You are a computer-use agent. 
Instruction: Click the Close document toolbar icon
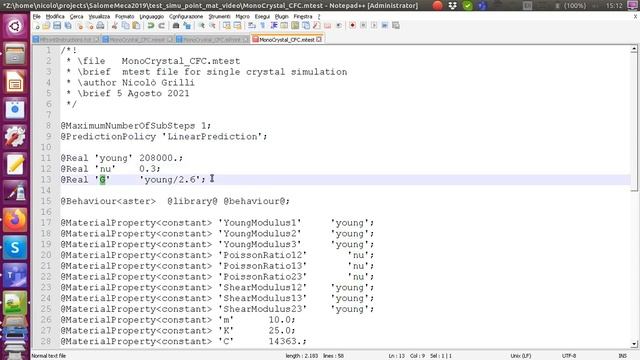click(x=80, y=26)
